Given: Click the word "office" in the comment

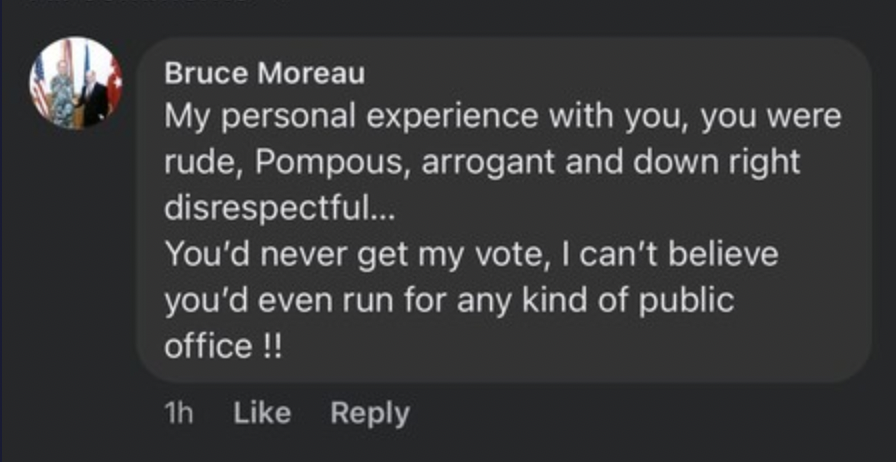Looking at the screenshot, I should coord(207,346).
